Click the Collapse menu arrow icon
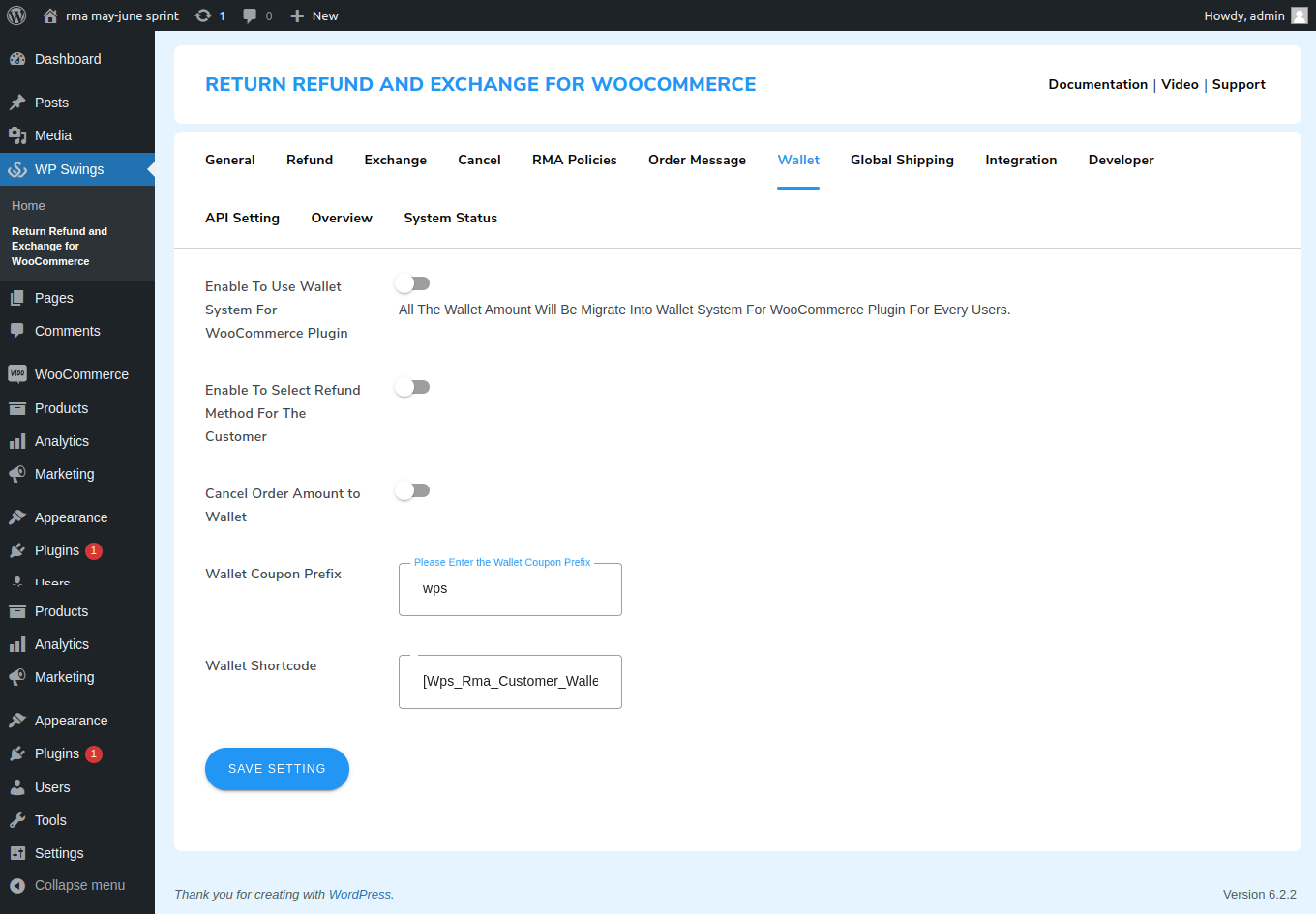Image resolution: width=1316 pixels, height=915 pixels. [17, 885]
